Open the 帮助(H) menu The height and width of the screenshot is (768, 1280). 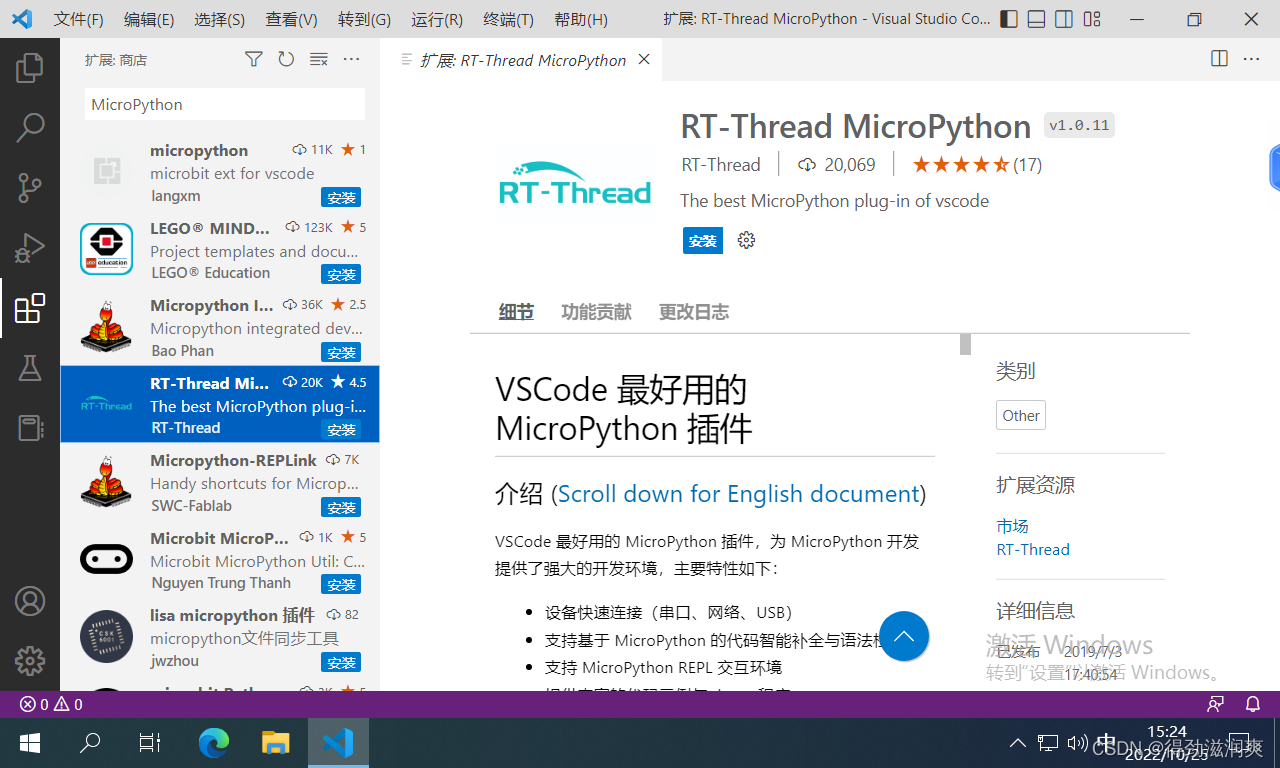point(580,19)
